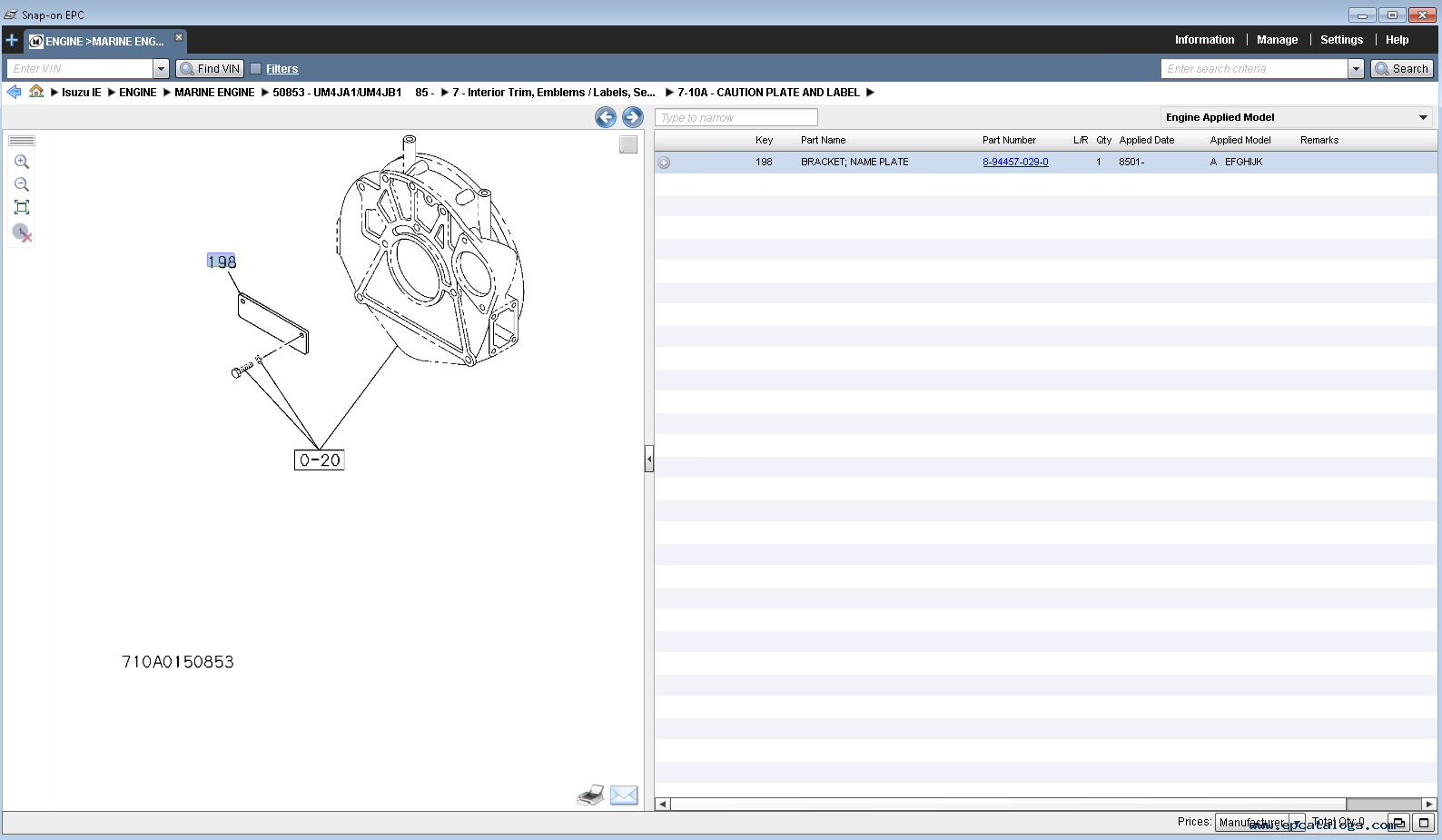Go back with the blue breadcrumb arrow
This screenshot has height=840, width=1442.
click(14, 92)
